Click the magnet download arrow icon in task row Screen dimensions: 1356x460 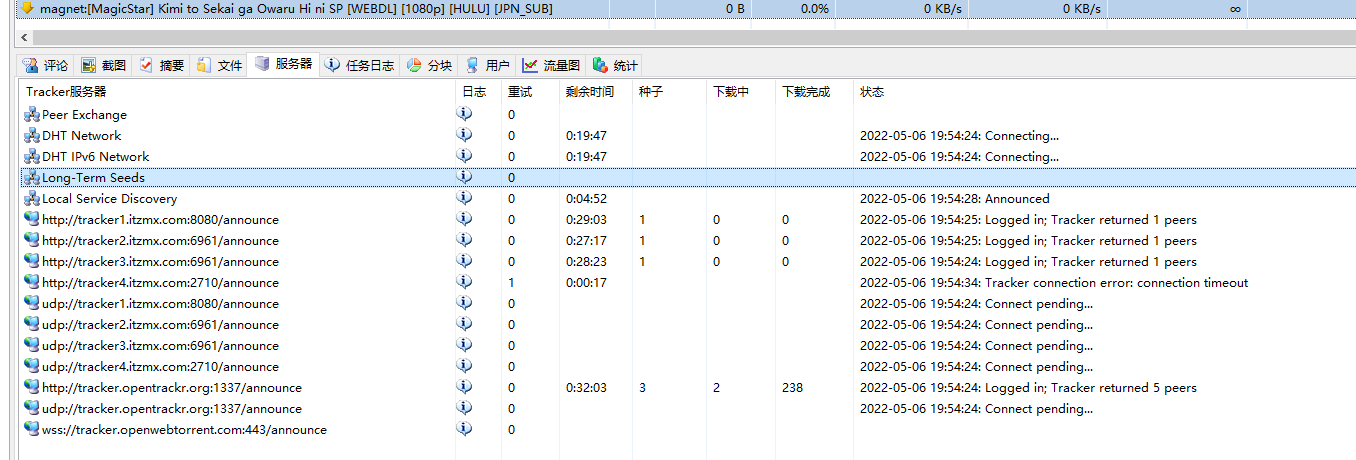28,8
